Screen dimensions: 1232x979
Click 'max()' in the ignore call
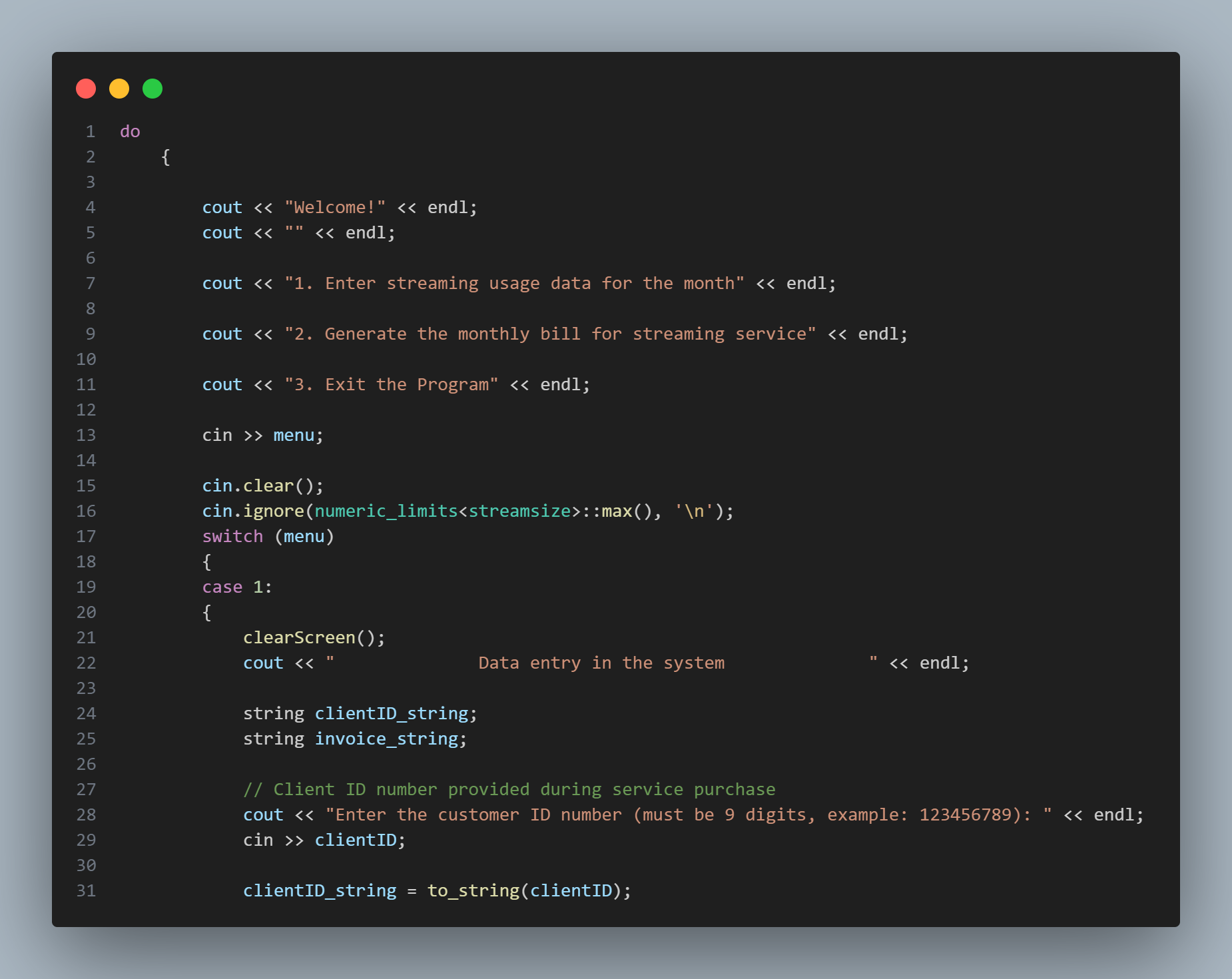[x=627, y=511]
